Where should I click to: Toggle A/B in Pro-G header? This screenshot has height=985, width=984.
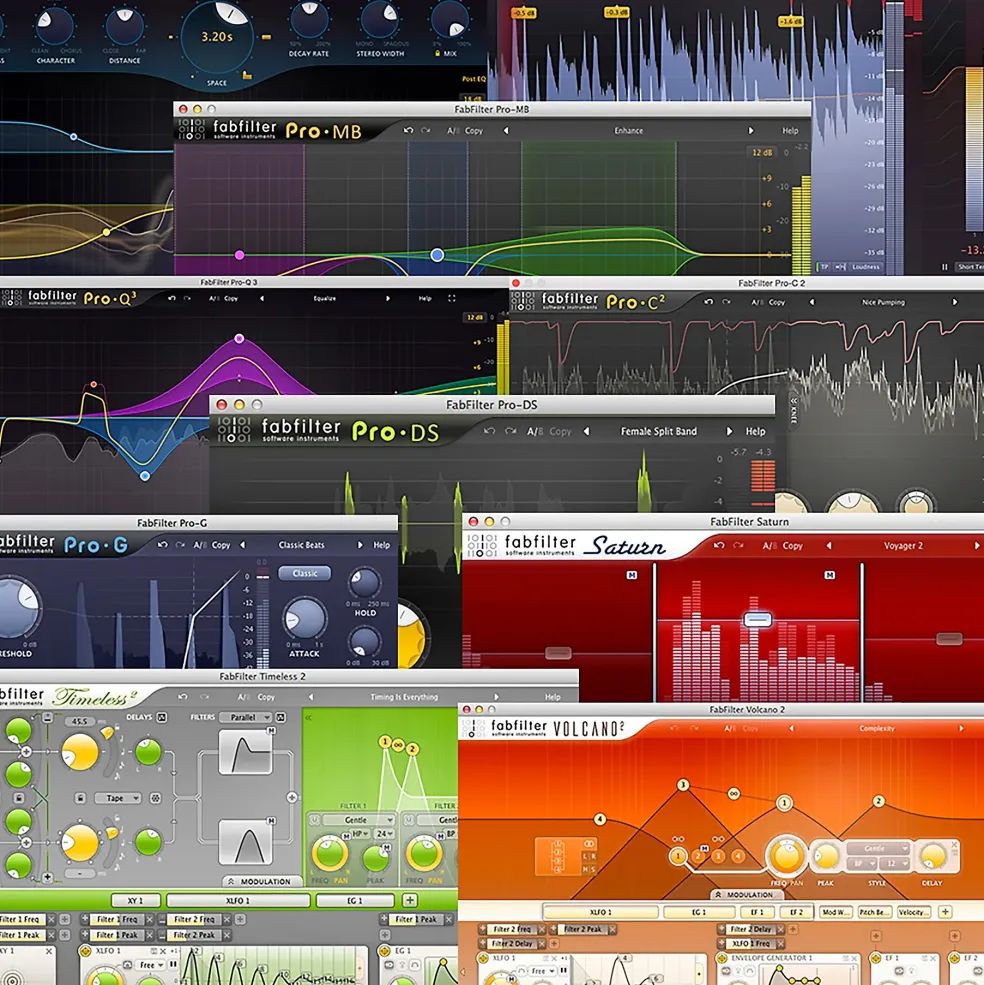click(x=200, y=545)
